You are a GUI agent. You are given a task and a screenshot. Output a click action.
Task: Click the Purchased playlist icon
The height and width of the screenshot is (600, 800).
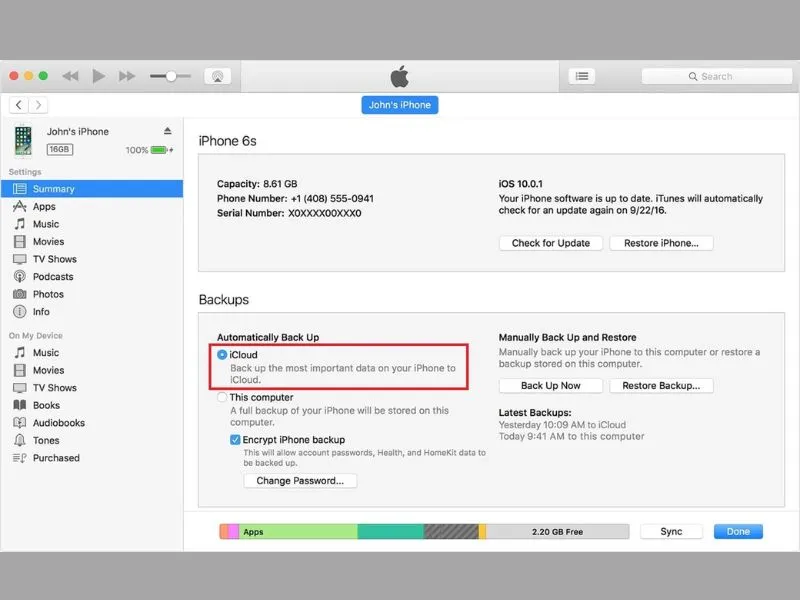click(19, 458)
